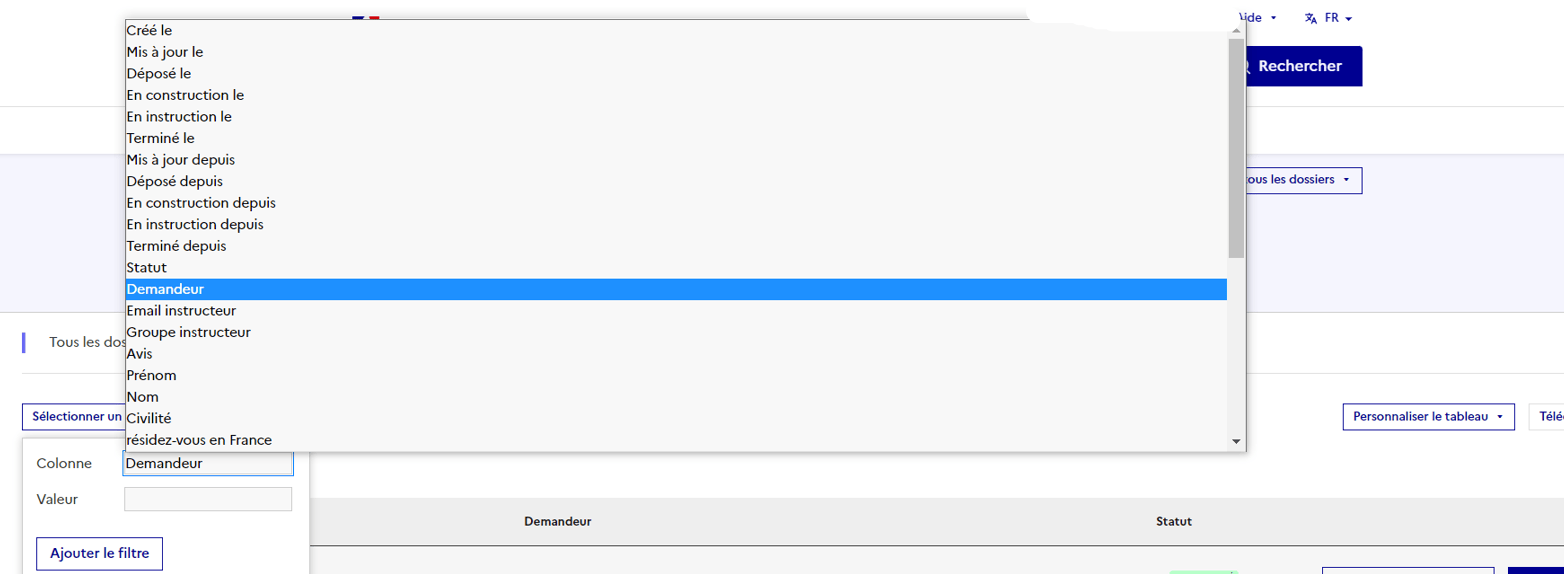
Task: Click the Demandeur column header
Action: coord(558,522)
